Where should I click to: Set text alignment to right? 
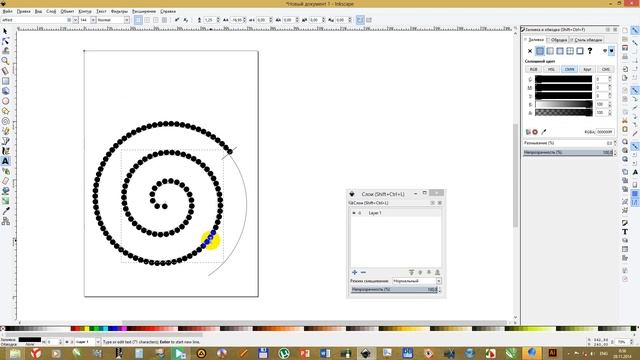point(156,20)
